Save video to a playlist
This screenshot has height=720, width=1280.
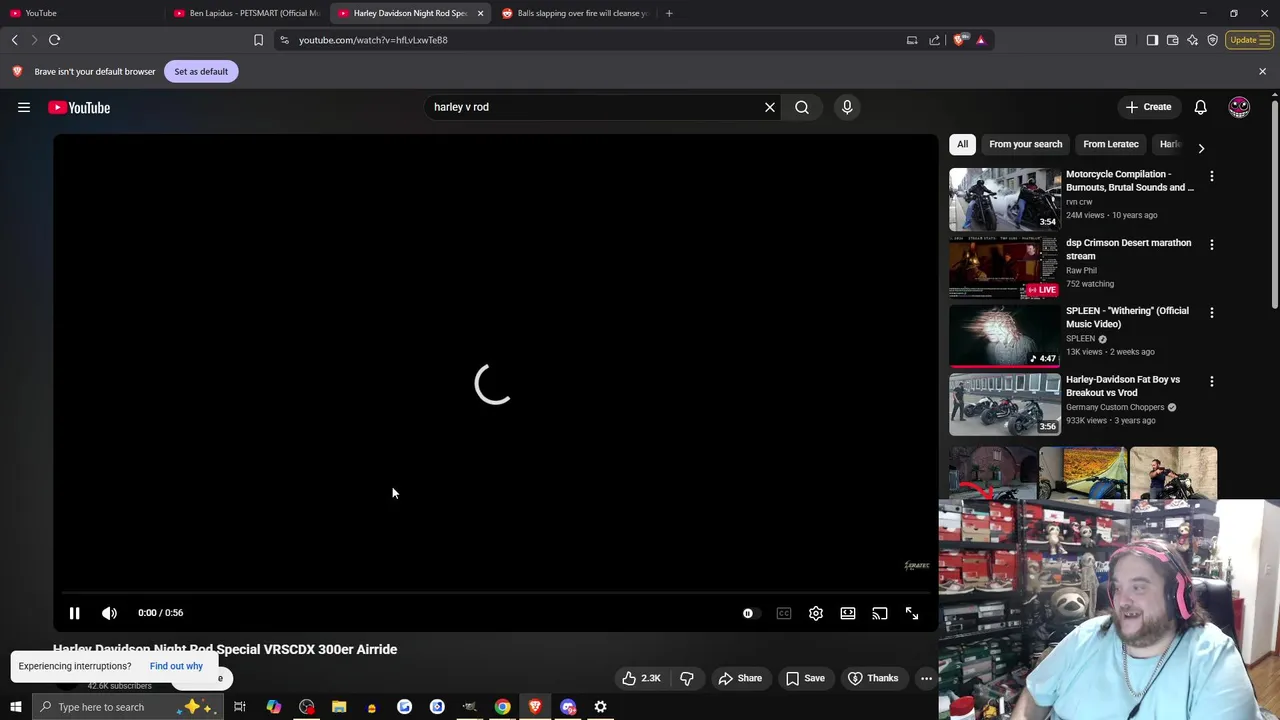805,678
